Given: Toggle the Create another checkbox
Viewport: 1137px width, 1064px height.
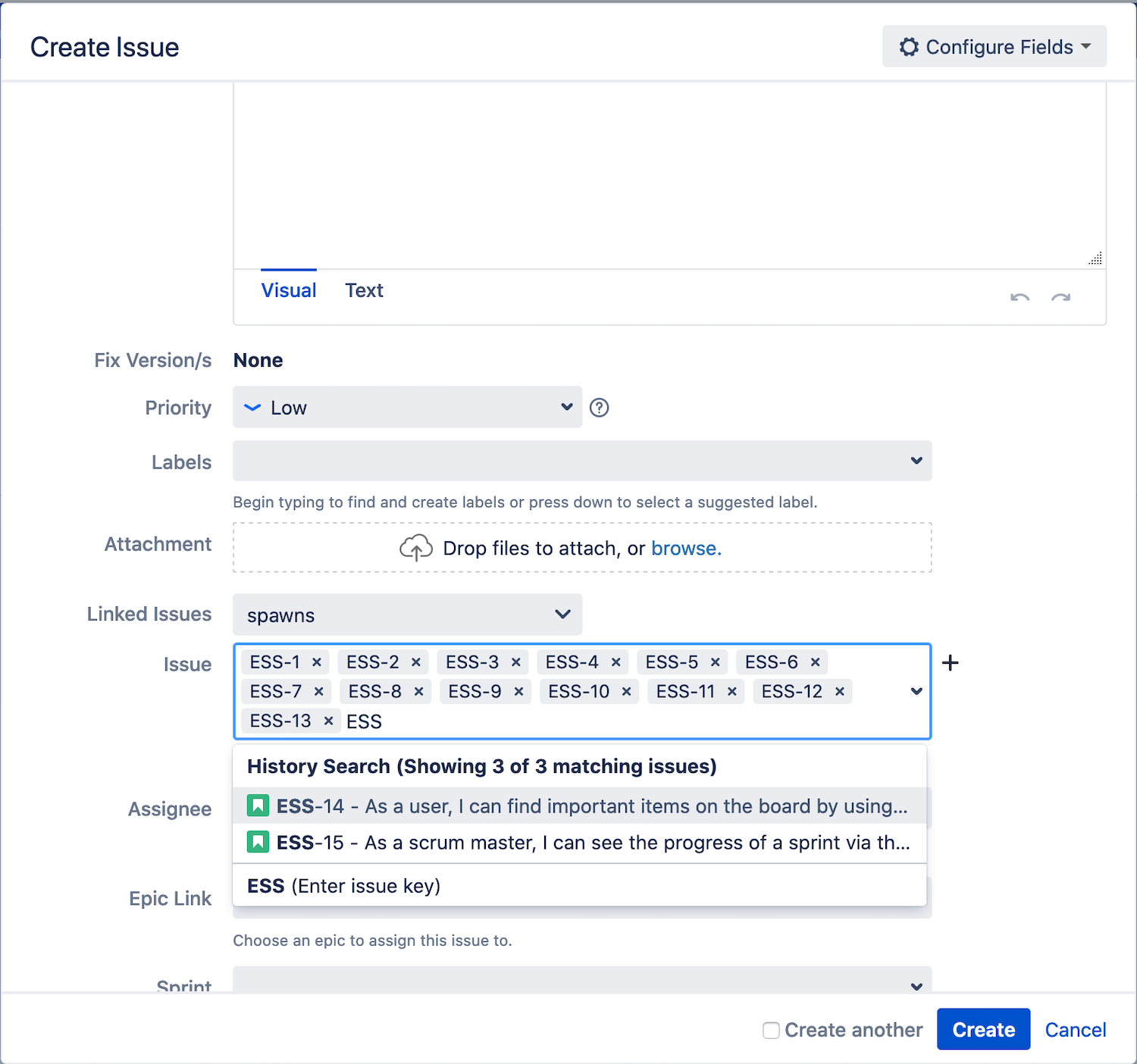Looking at the screenshot, I should [771, 1030].
